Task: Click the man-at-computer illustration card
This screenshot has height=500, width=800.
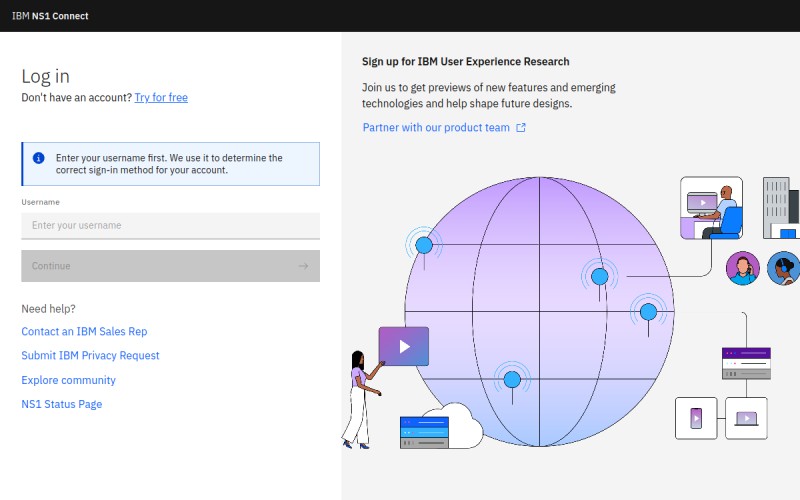Action: pyautogui.click(x=711, y=208)
